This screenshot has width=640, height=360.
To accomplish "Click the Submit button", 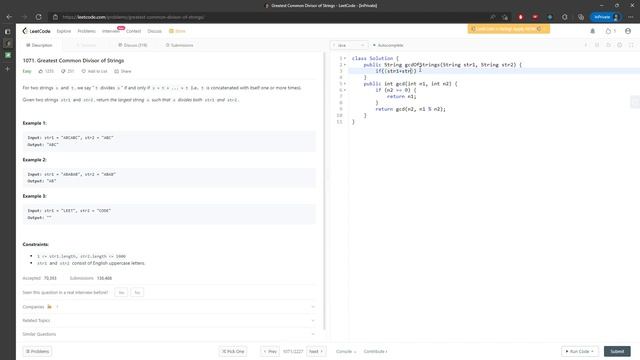I will click(x=617, y=351).
